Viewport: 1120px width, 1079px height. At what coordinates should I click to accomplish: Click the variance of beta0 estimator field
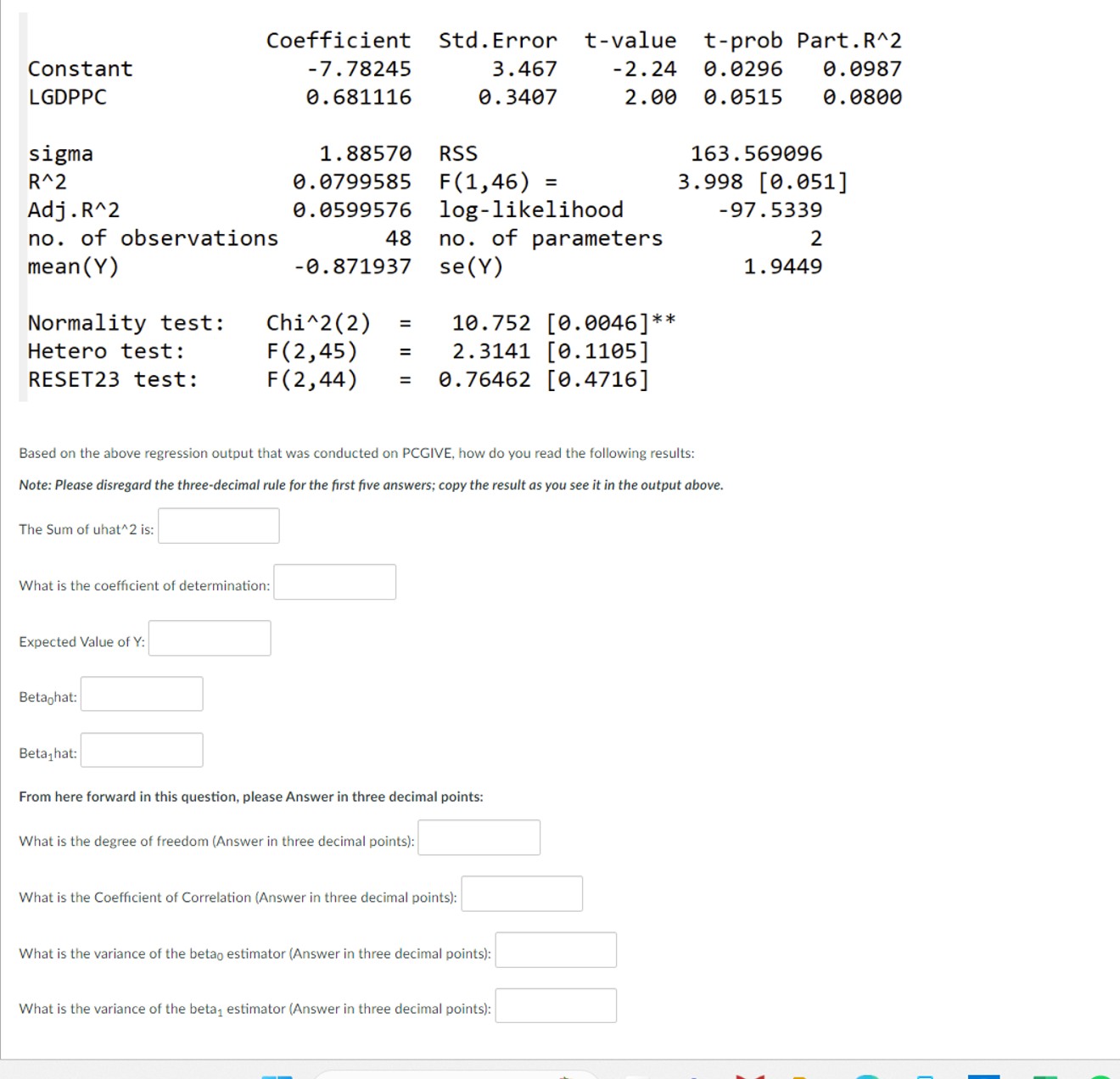click(556, 949)
